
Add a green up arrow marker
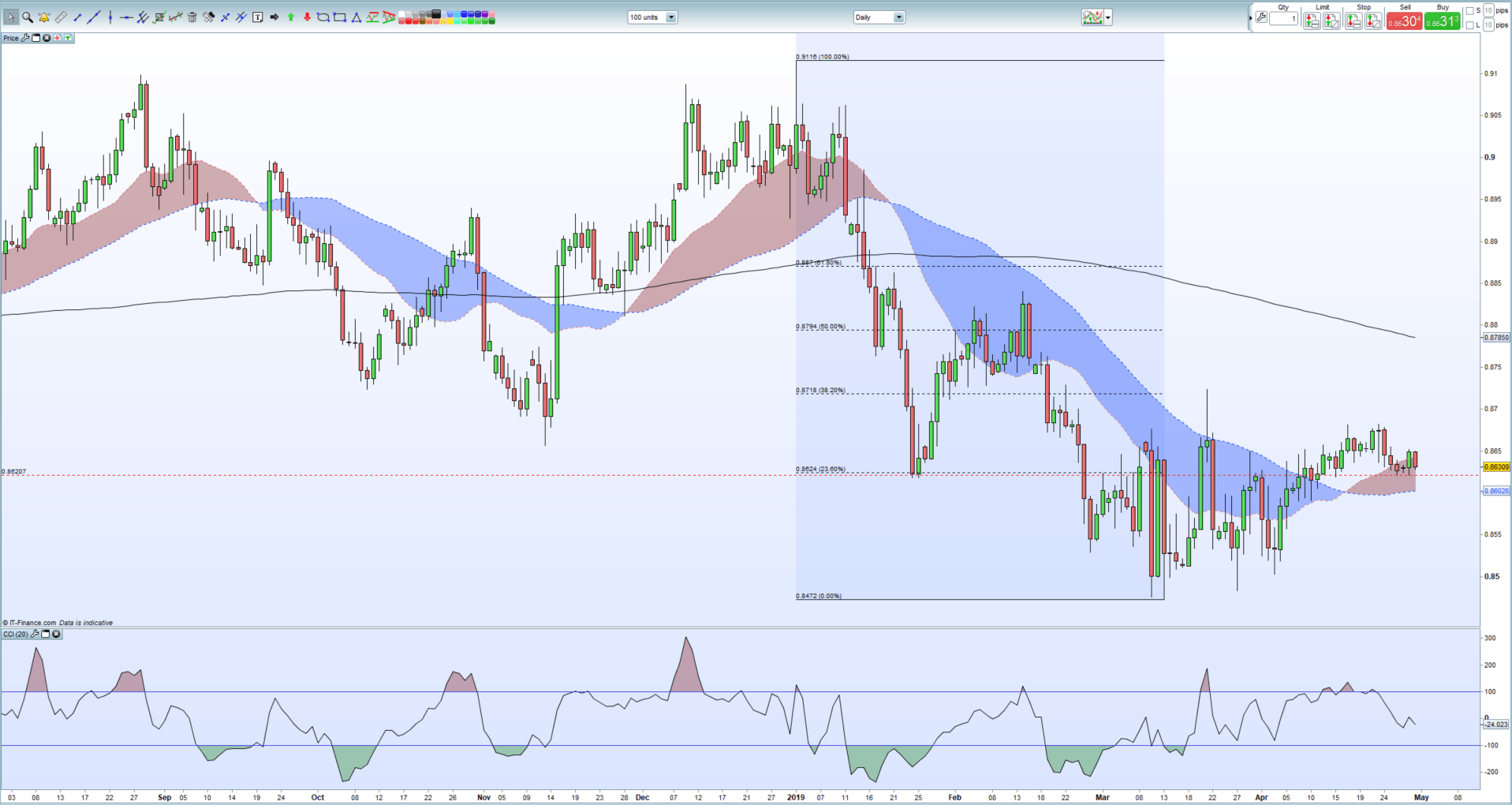pos(290,17)
